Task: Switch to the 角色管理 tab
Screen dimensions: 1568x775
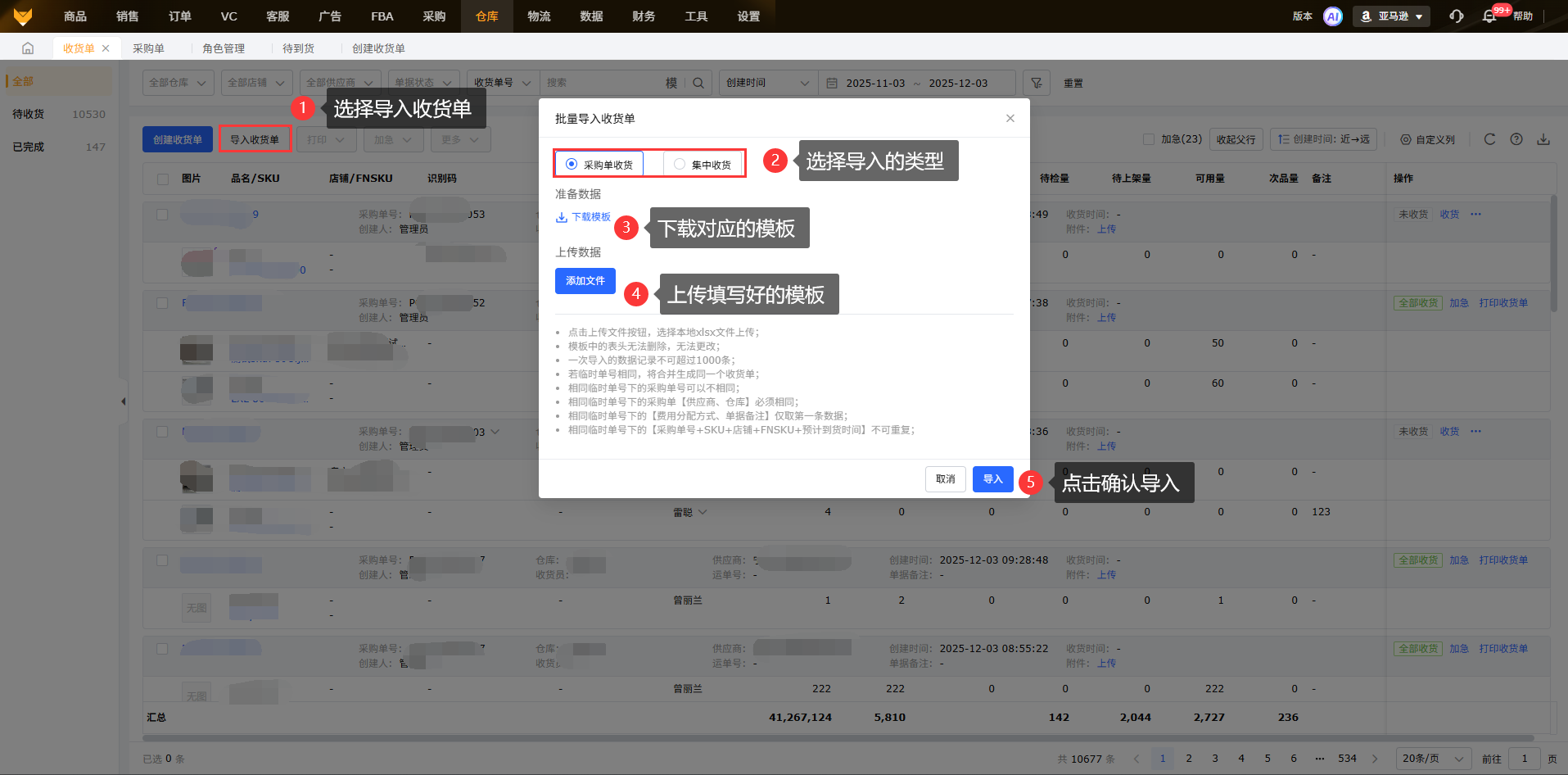Action: tap(224, 48)
